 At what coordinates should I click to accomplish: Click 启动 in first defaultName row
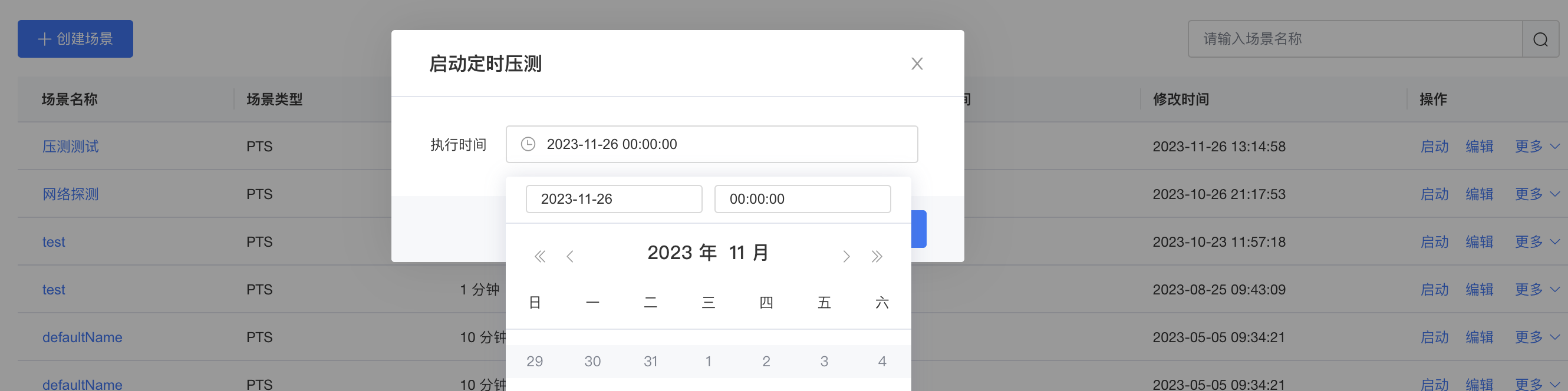click(x=1434, y=337)
